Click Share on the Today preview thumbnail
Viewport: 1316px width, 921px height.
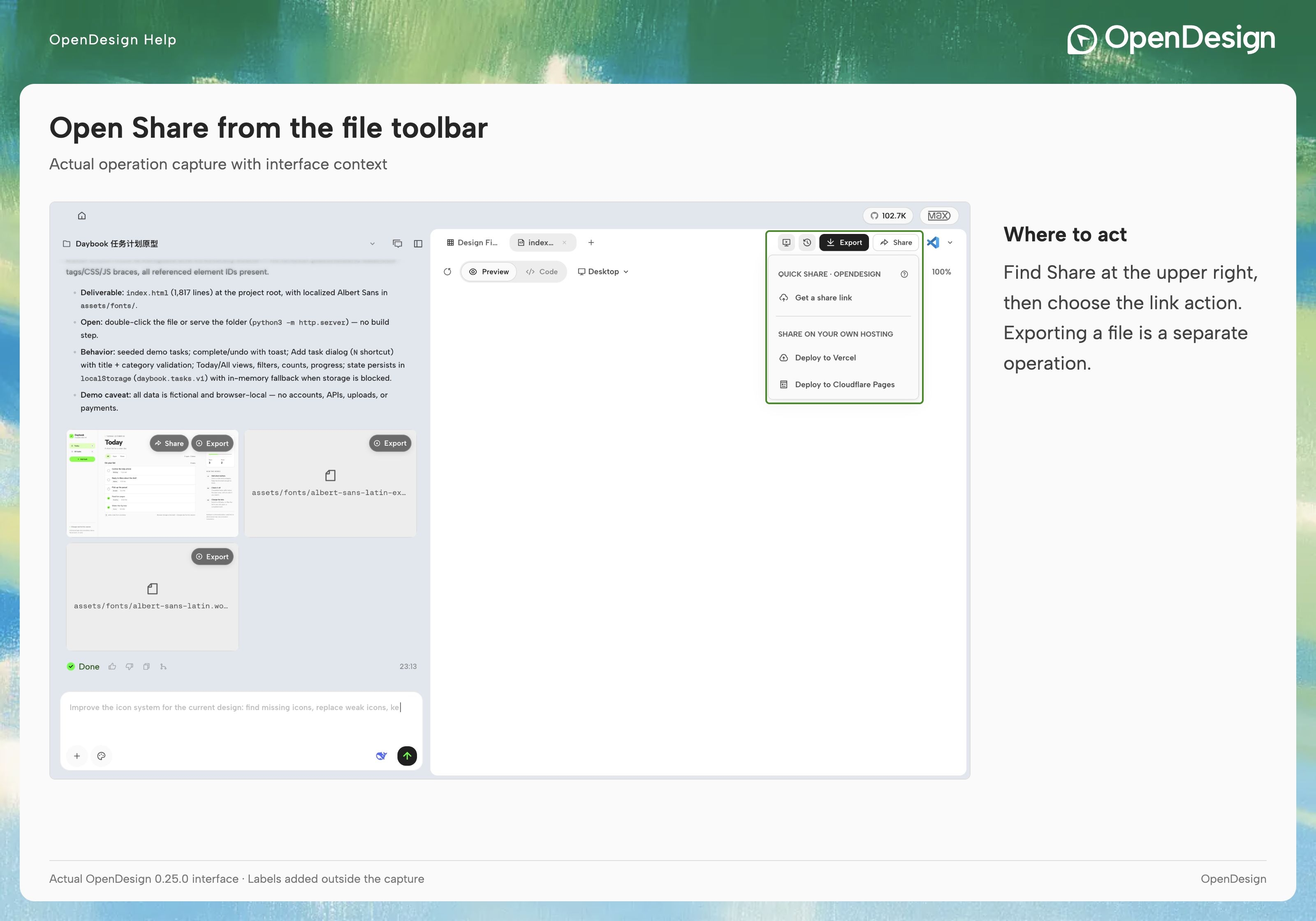(x=169, y=443)
